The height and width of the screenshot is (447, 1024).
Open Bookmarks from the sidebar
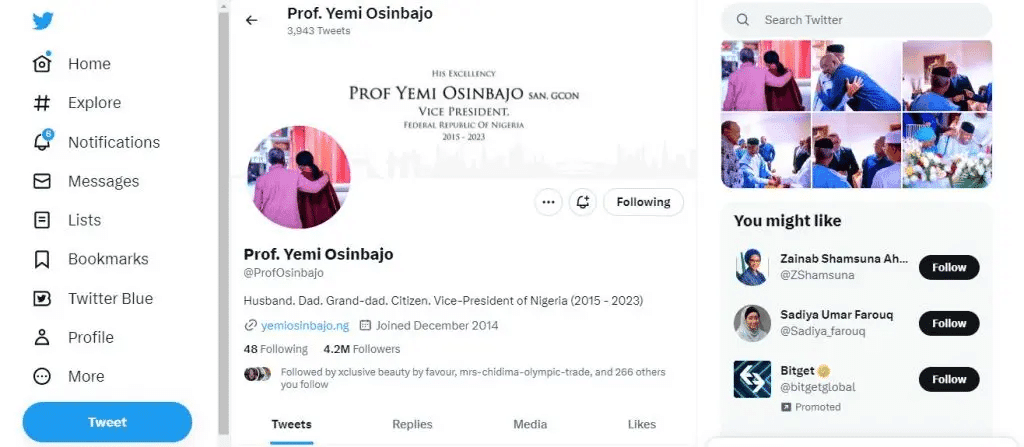pos(42,259)
